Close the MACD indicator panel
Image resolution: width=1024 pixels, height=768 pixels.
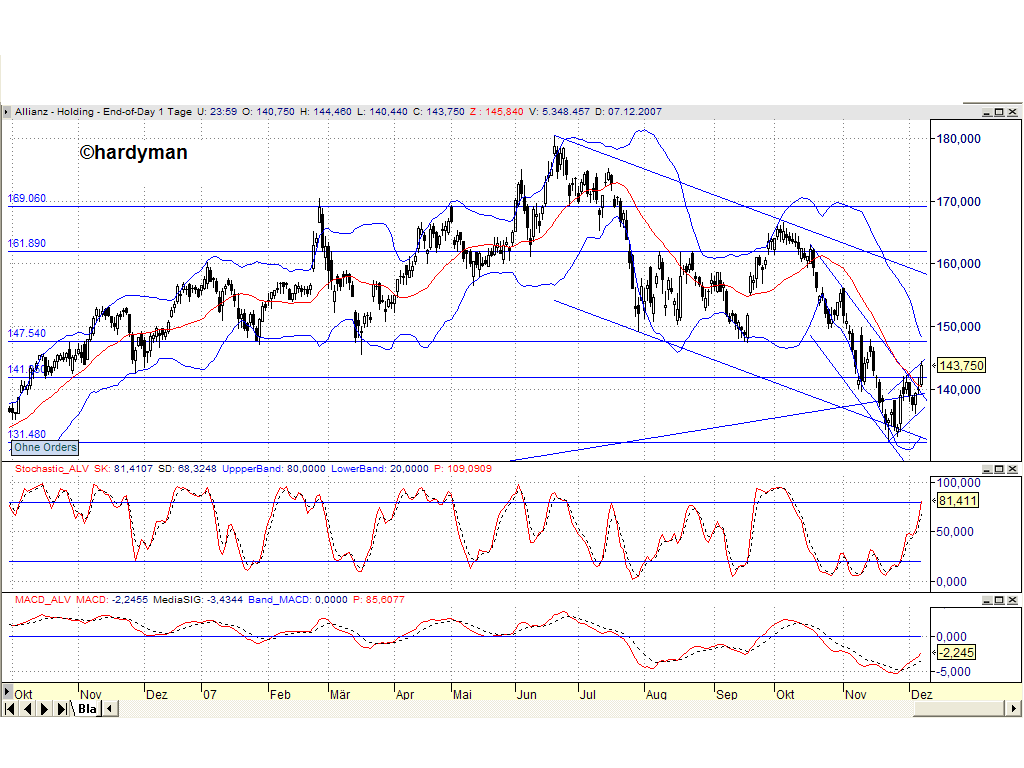coord(1013,601)
